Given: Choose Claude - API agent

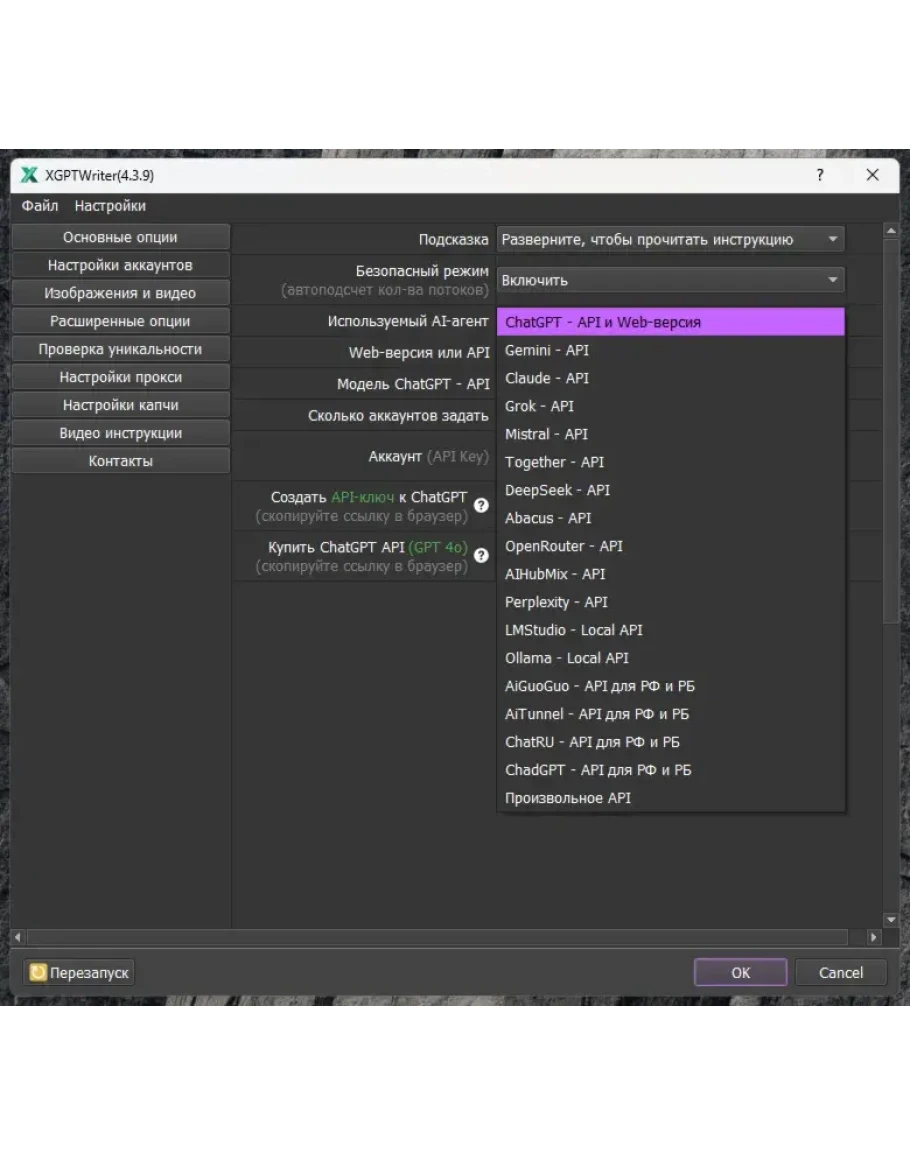Looking at the screenshot, I should click(671, 378).
